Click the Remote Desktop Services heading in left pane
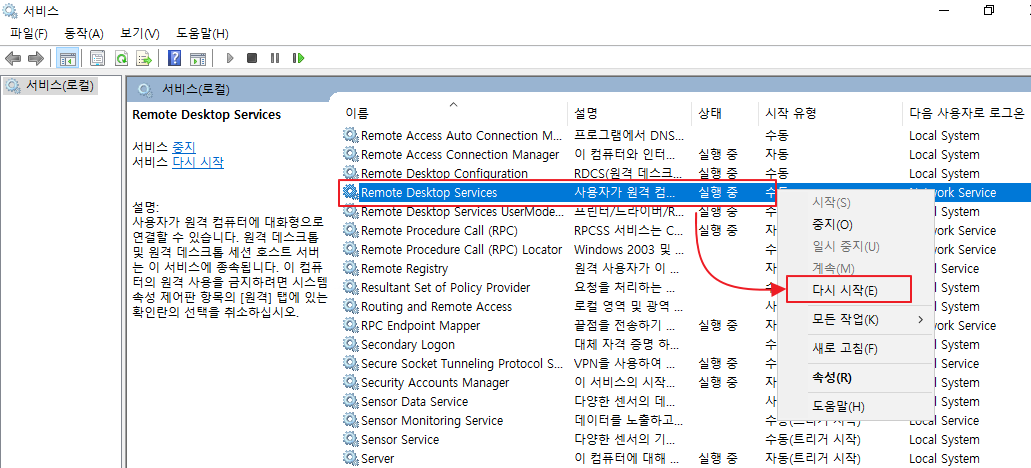1031x468 pixels. pyautogui.click(x=206, y=114)
